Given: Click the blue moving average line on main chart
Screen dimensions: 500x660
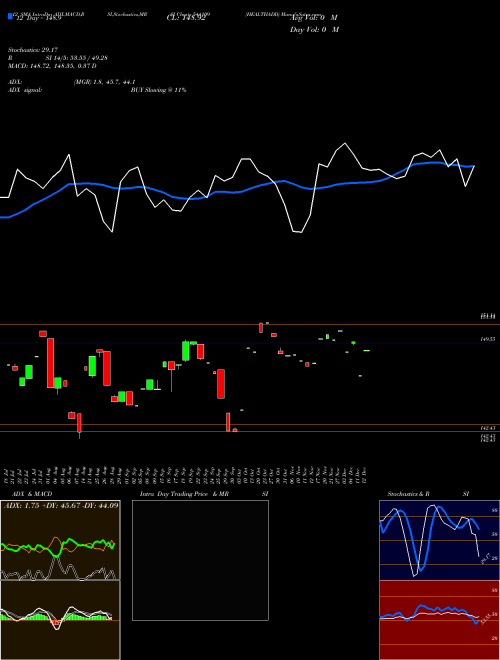Looking at the screenshot, I should coord(236,192).
